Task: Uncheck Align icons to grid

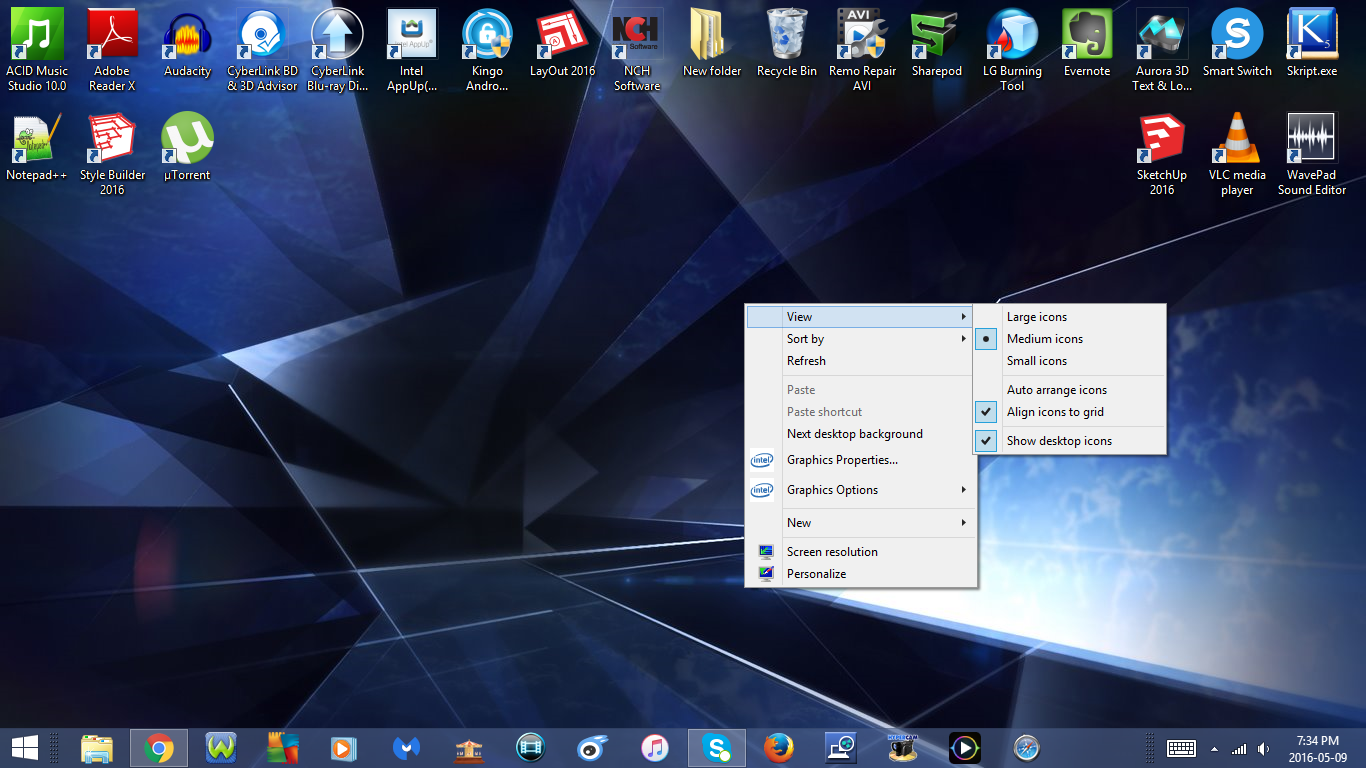Action: pos(1070,412)
